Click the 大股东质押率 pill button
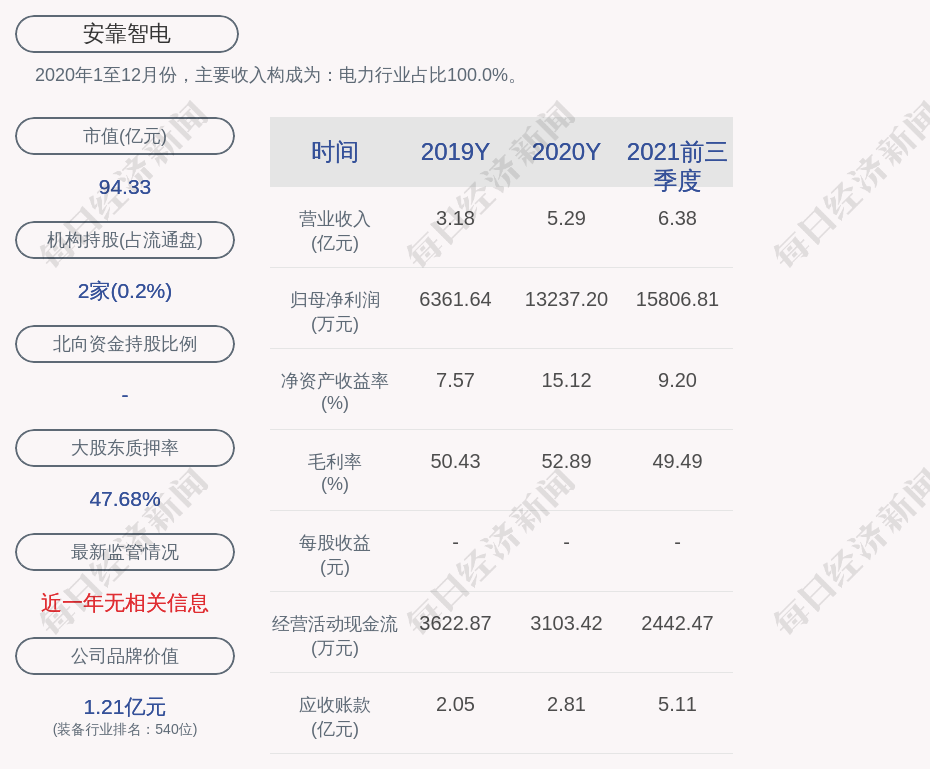The height and width of the screenshot is (769, 930). pos(125,448)
